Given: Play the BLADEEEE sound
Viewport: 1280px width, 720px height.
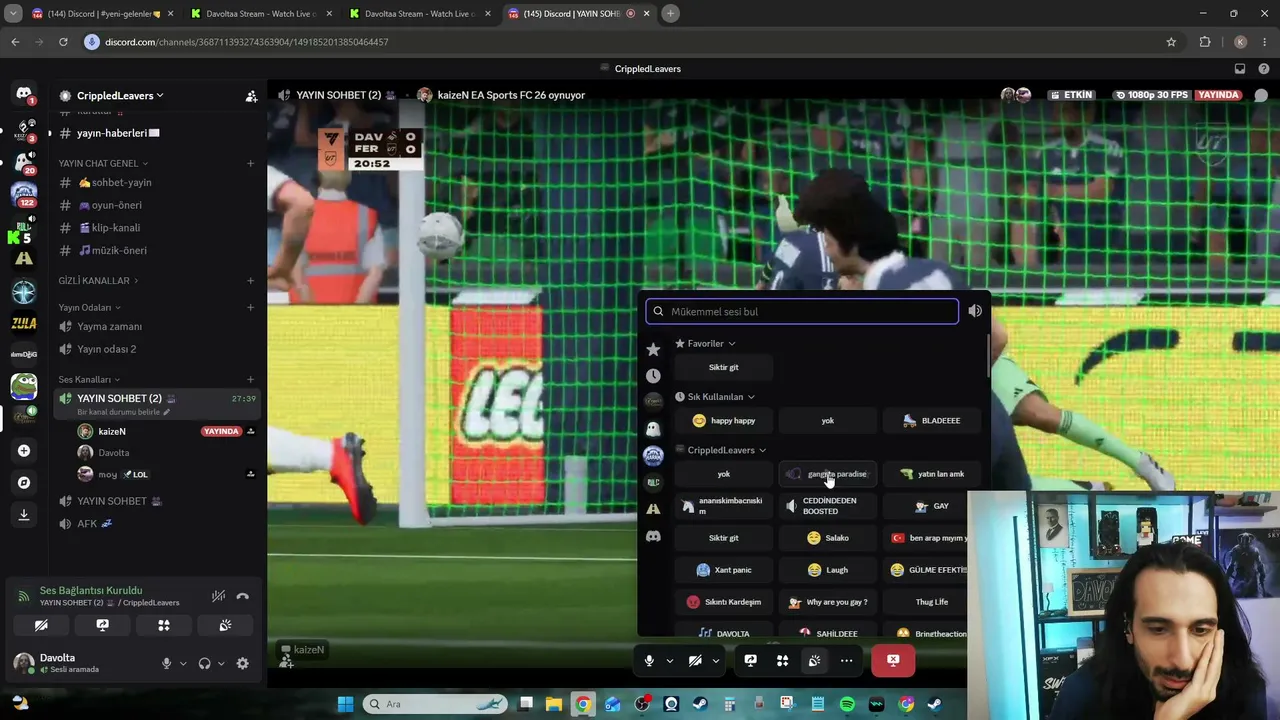Looking at the screenshot, I should point(931,421).
